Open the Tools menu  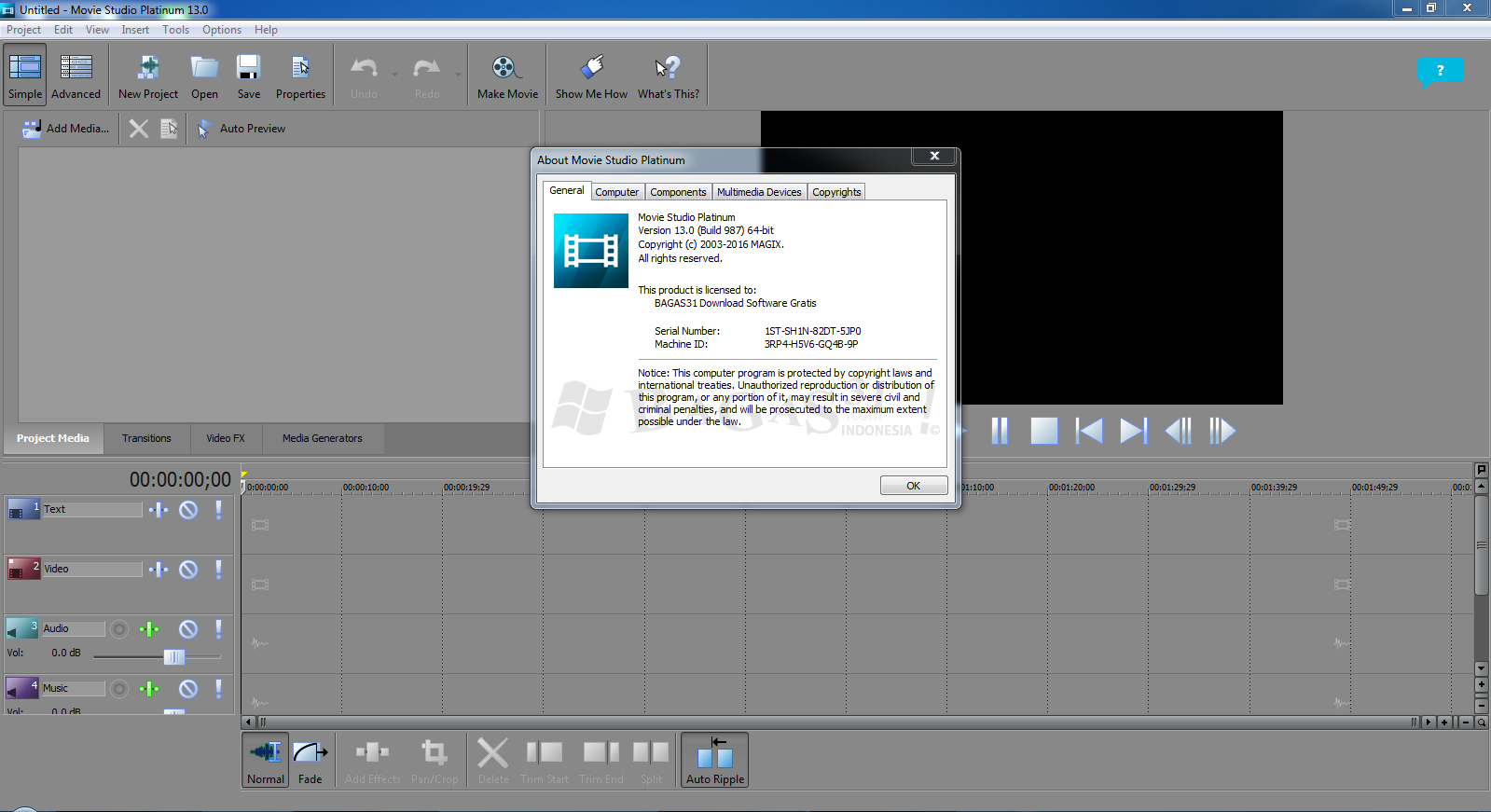click(x=175, y=30)
